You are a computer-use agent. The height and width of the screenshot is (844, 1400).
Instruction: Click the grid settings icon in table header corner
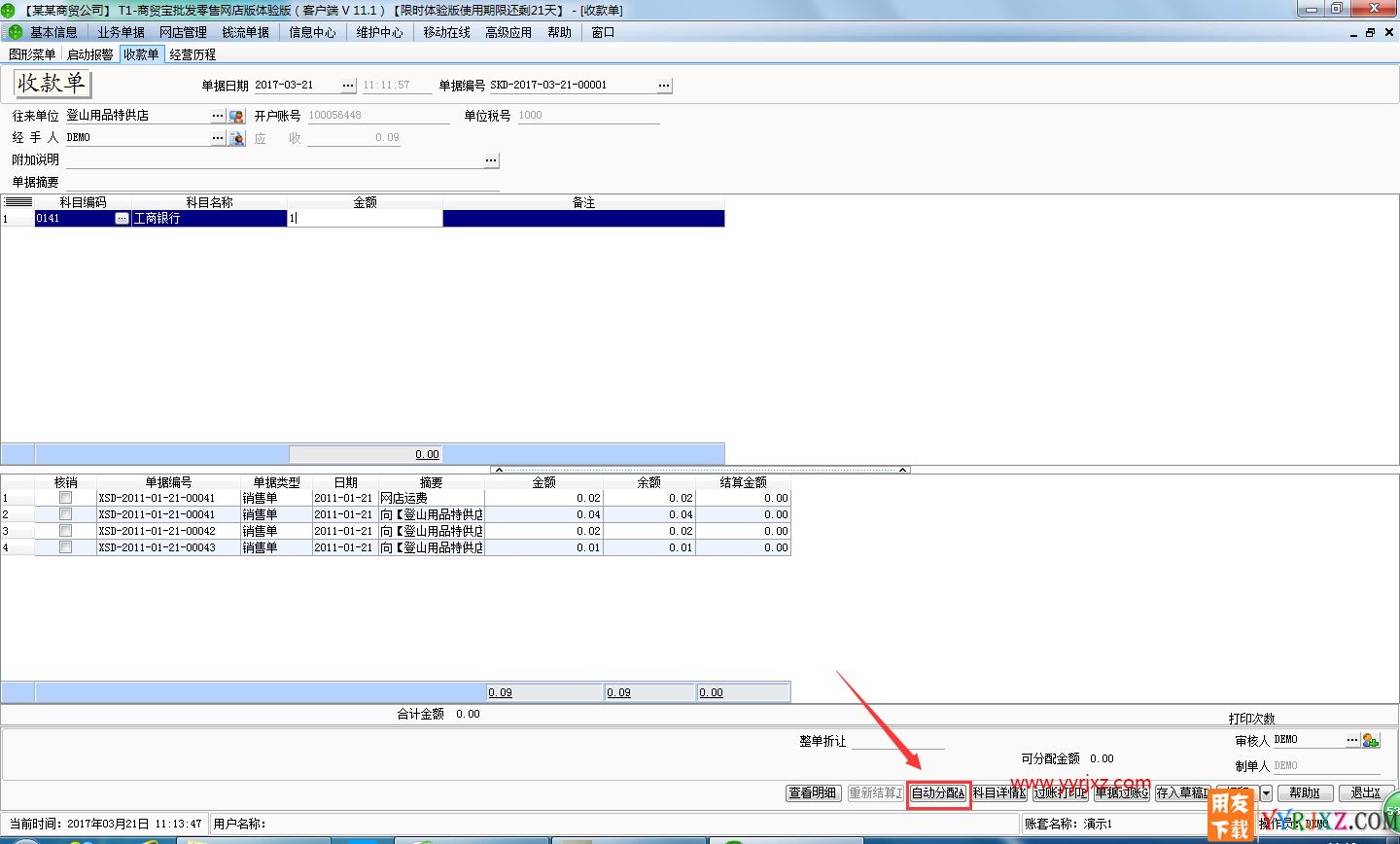17,201
